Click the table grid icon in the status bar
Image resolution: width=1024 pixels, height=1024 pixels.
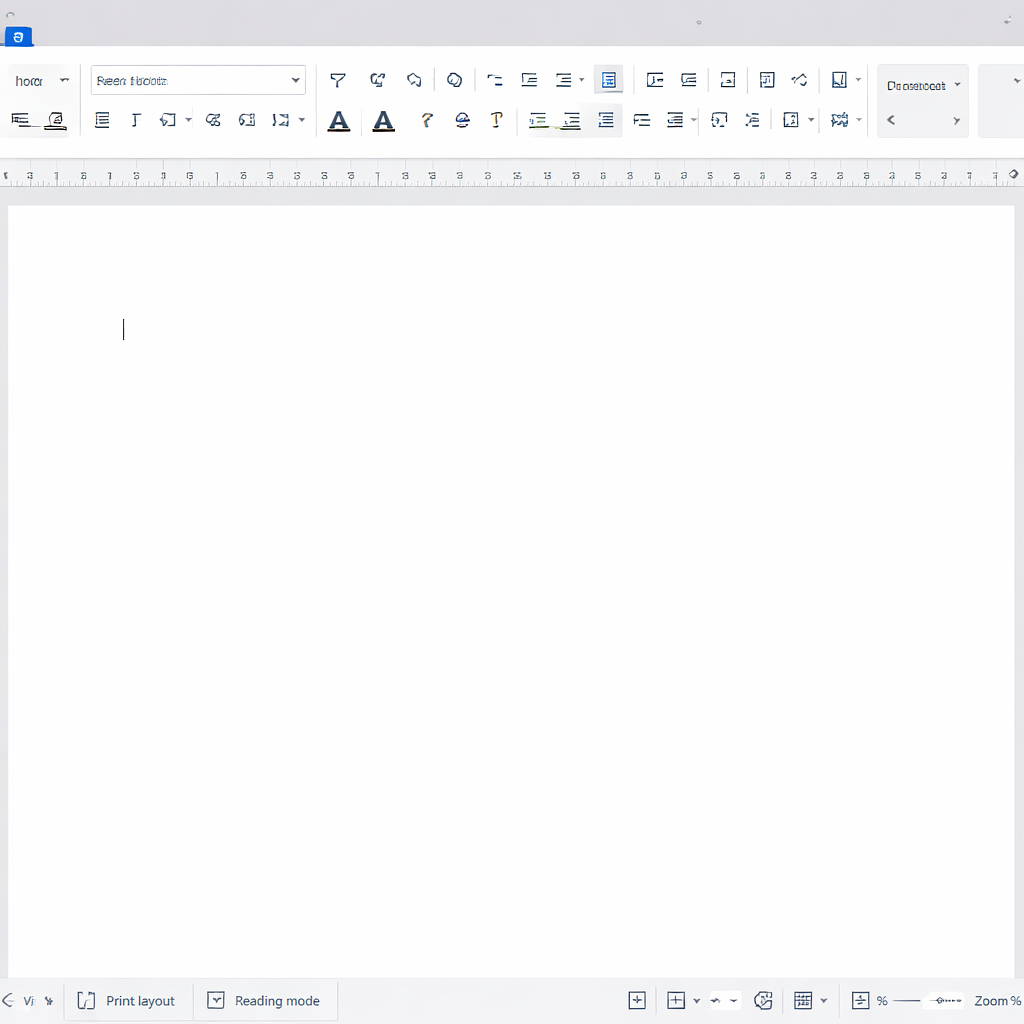click(802, 1000)
